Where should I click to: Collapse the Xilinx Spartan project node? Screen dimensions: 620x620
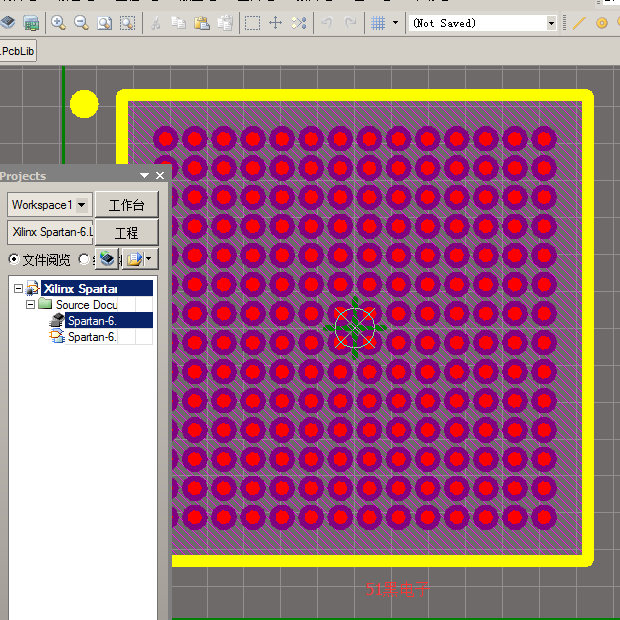tap(18, 289)
